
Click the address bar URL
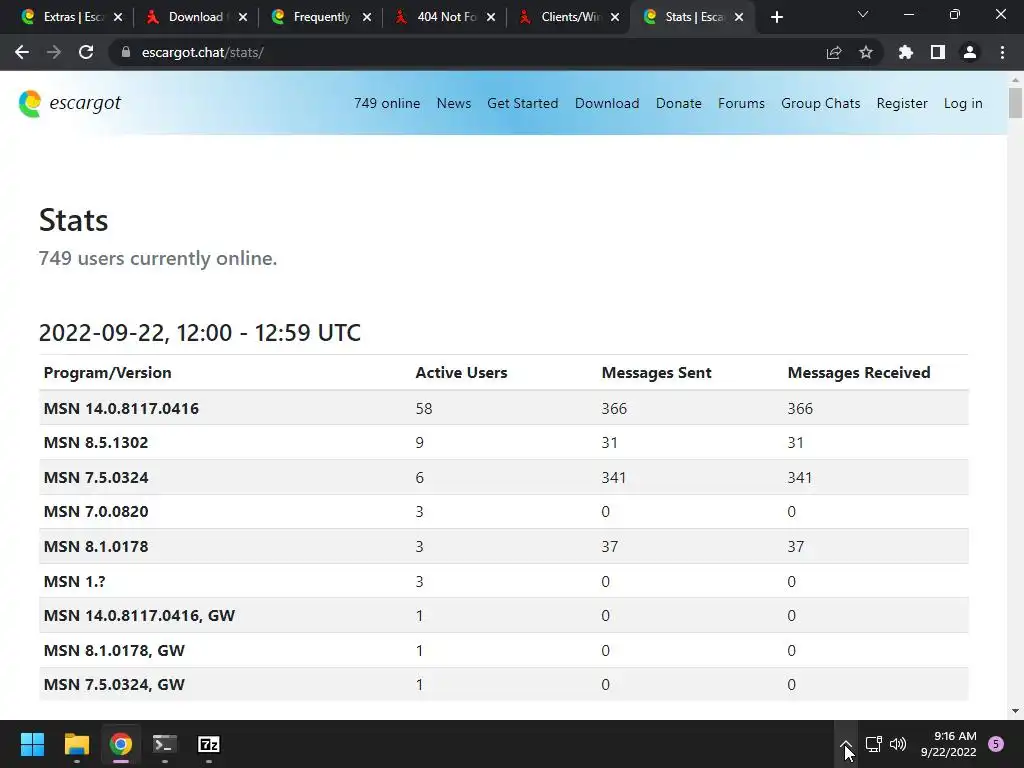[202, 52]
